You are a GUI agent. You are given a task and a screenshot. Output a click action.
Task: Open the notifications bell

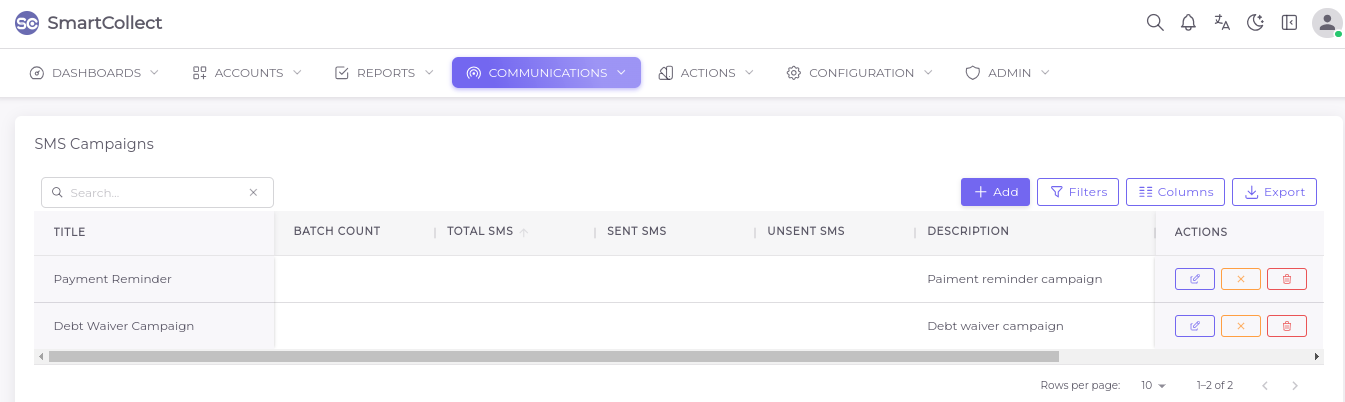1188,22
